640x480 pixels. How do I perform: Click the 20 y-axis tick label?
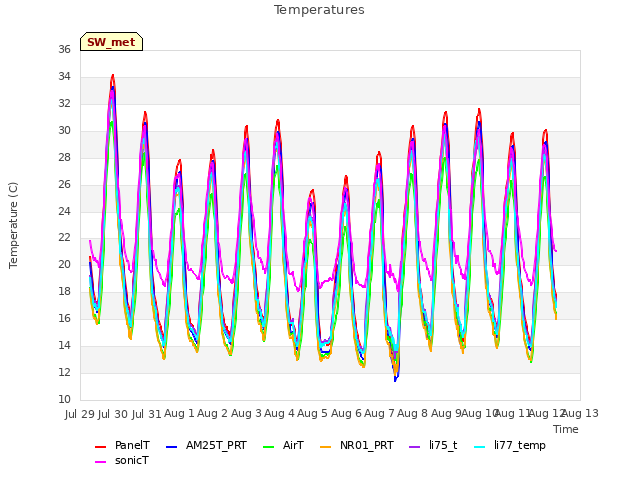[x=64, y=264]
